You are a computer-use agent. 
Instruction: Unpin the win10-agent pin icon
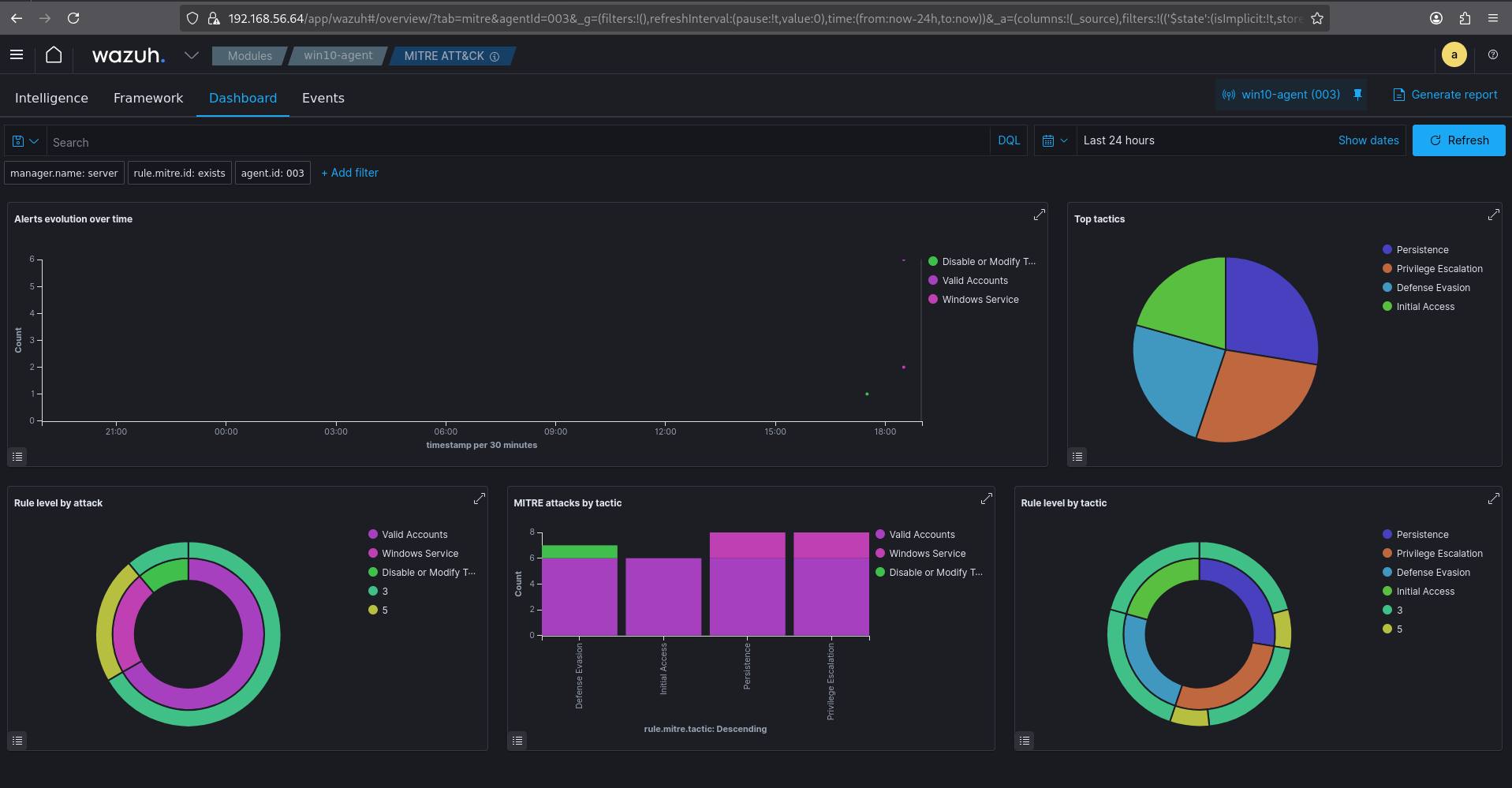point(1357,95)
